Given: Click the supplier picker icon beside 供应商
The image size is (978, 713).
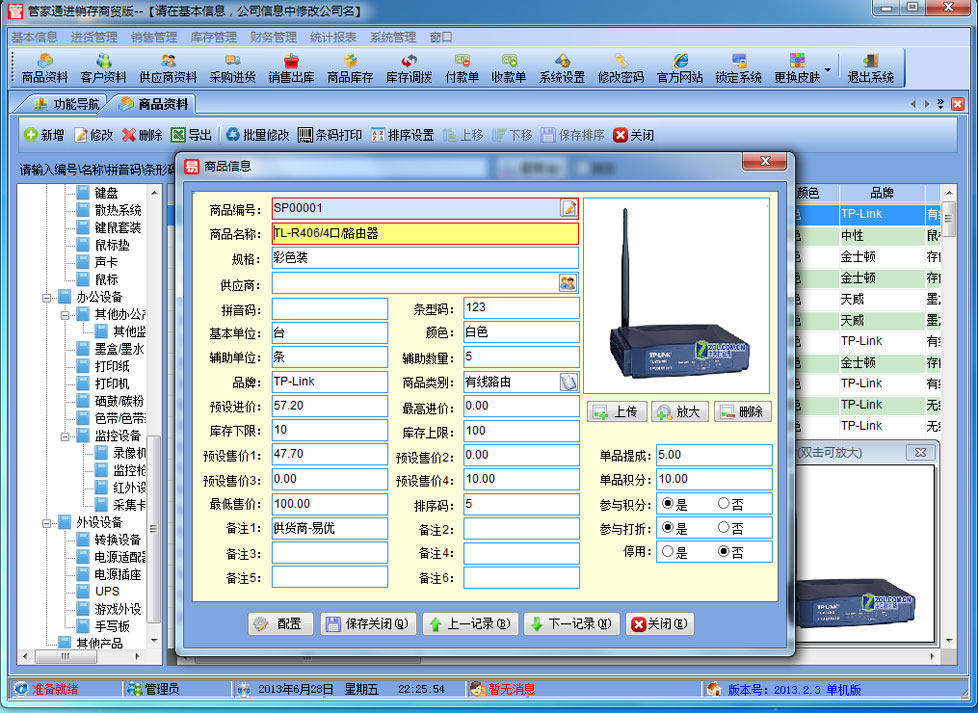Looking at the screenshot, I should coord(568,283).
